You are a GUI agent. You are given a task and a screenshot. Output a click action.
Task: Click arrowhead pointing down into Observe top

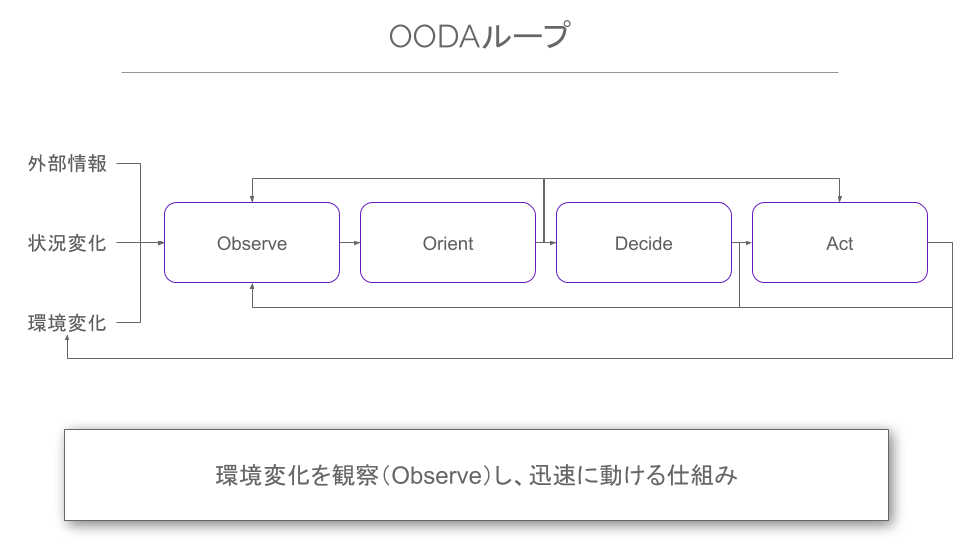pyautogui.click(x=252, y=199)
